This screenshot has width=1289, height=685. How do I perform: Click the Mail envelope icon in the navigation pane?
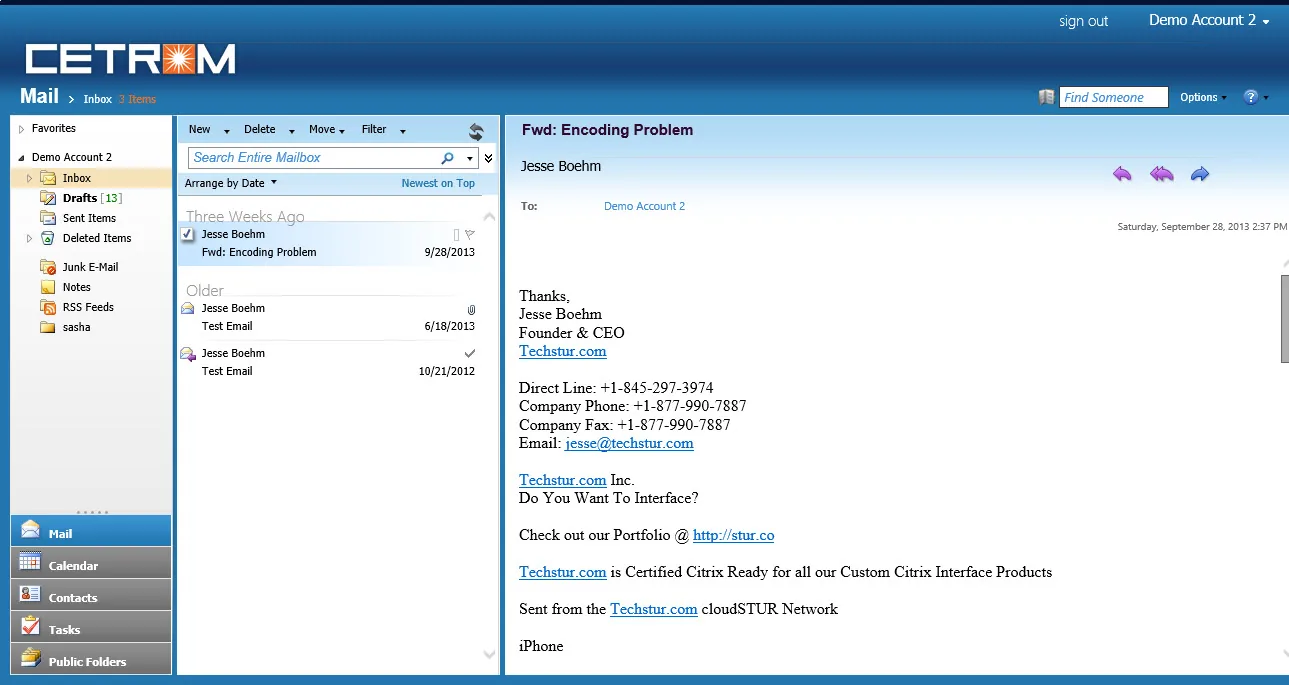click(30, 529)
